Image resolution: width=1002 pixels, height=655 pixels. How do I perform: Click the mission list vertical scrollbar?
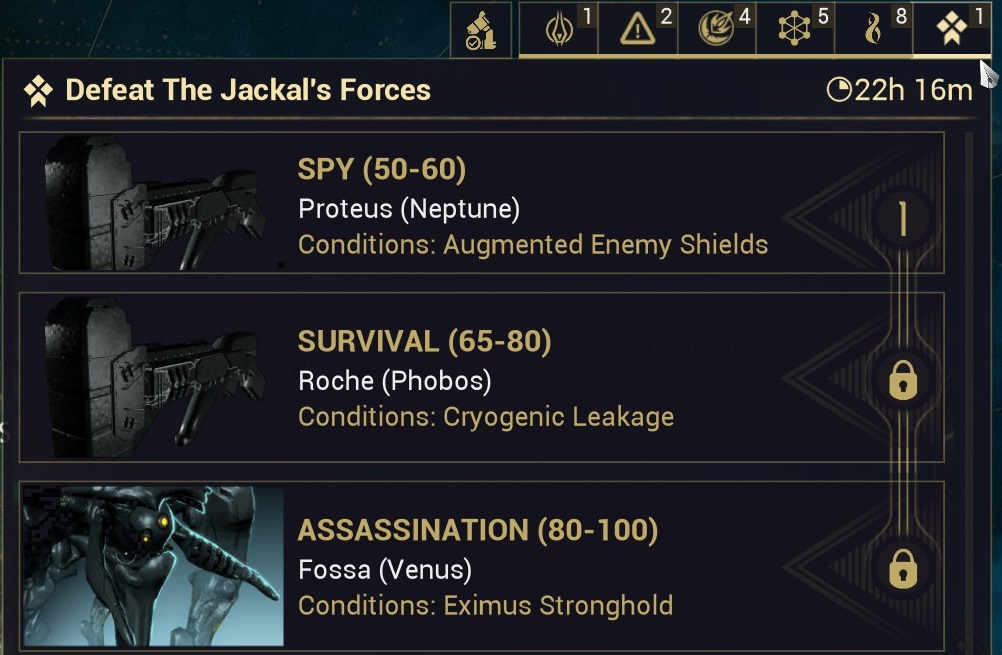[968, 380]
